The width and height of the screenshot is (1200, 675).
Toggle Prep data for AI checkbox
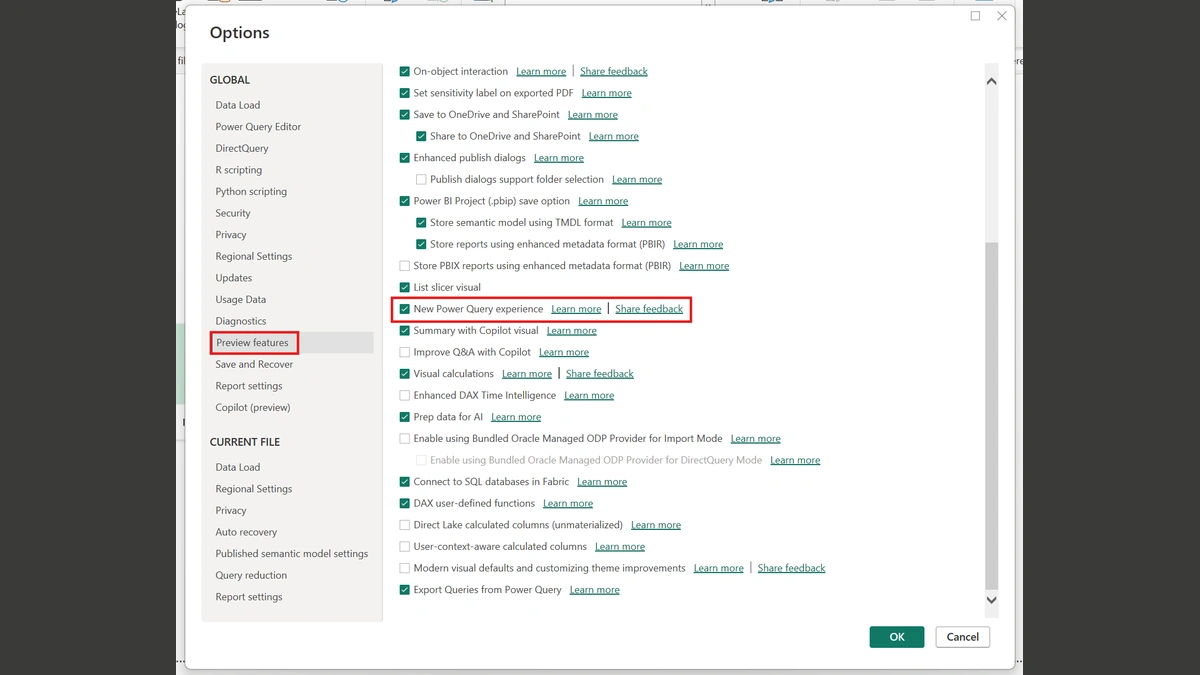tap(405, 417)
